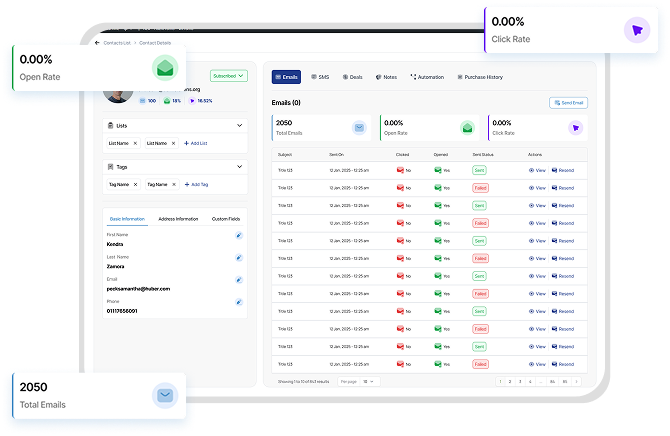
Task: View the first email in the table
Action: 537,171
